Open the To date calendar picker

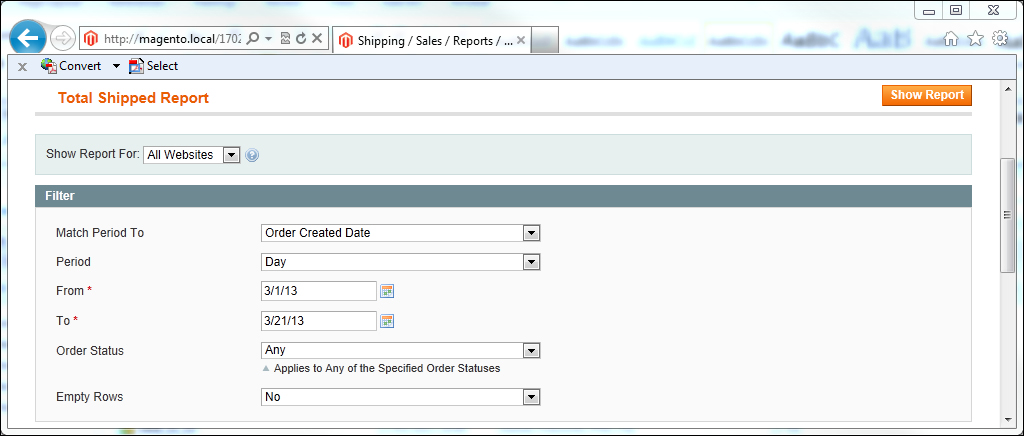point(387,321)
